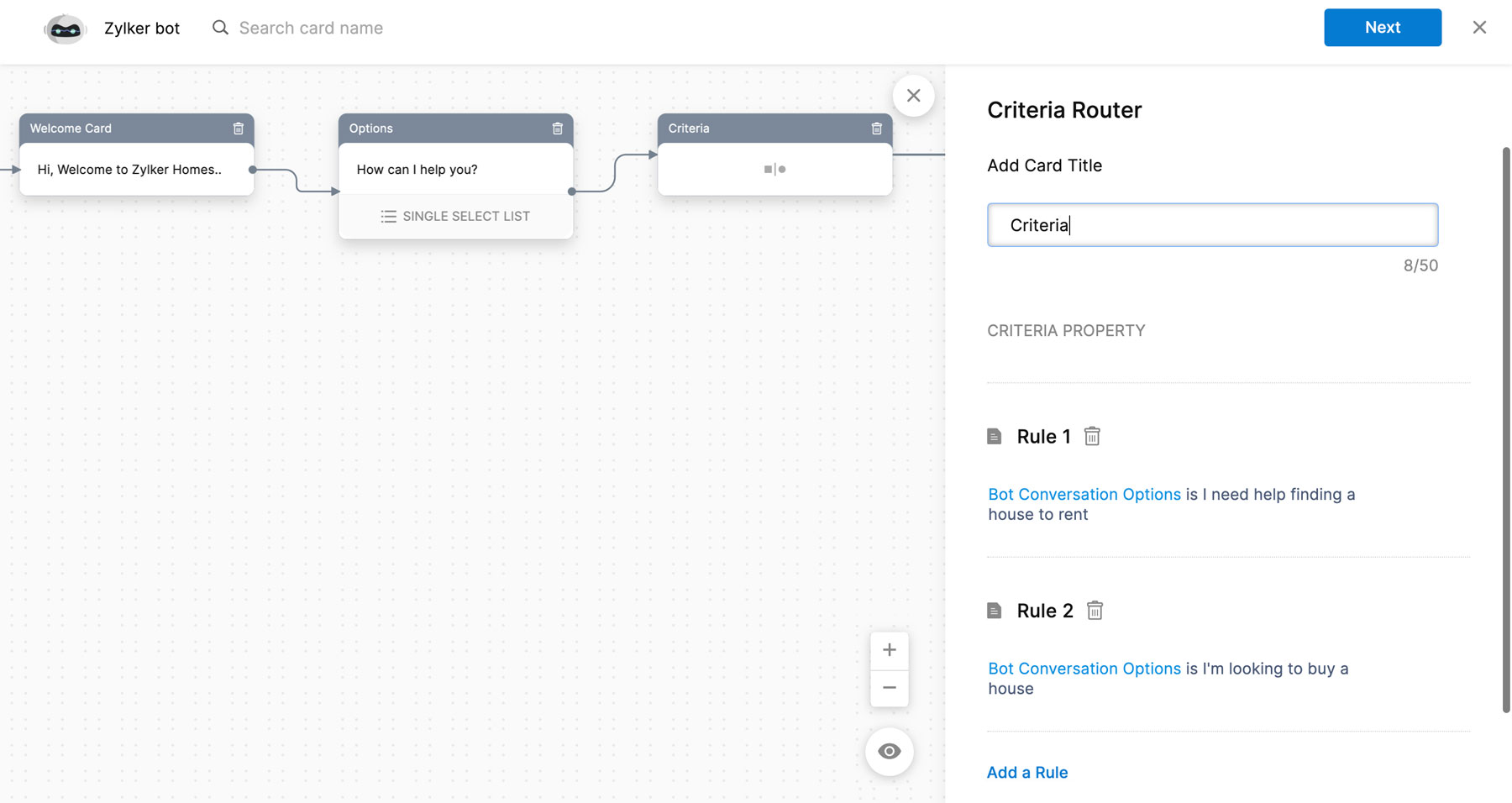Zoom out on the flow canvas
This screenshot has width=1512, height=803.
890,688
